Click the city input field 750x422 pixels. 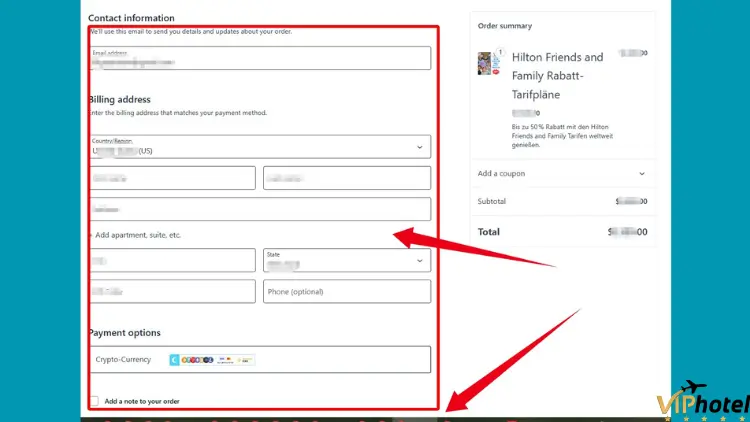[173, 260]
